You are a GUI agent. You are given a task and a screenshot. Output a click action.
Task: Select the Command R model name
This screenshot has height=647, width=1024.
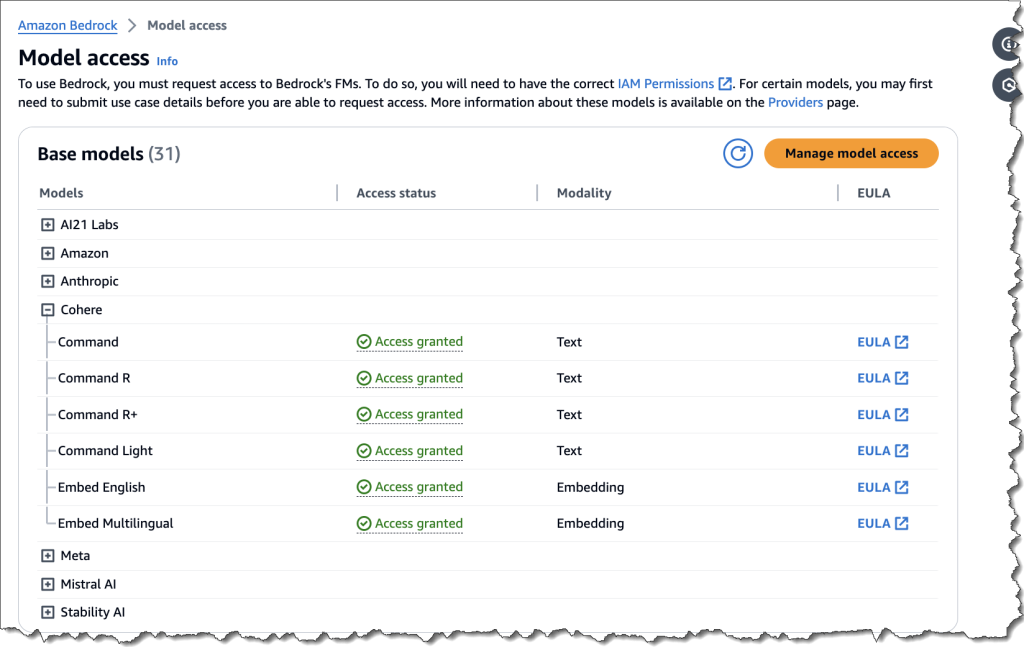(x=94, y=378)
